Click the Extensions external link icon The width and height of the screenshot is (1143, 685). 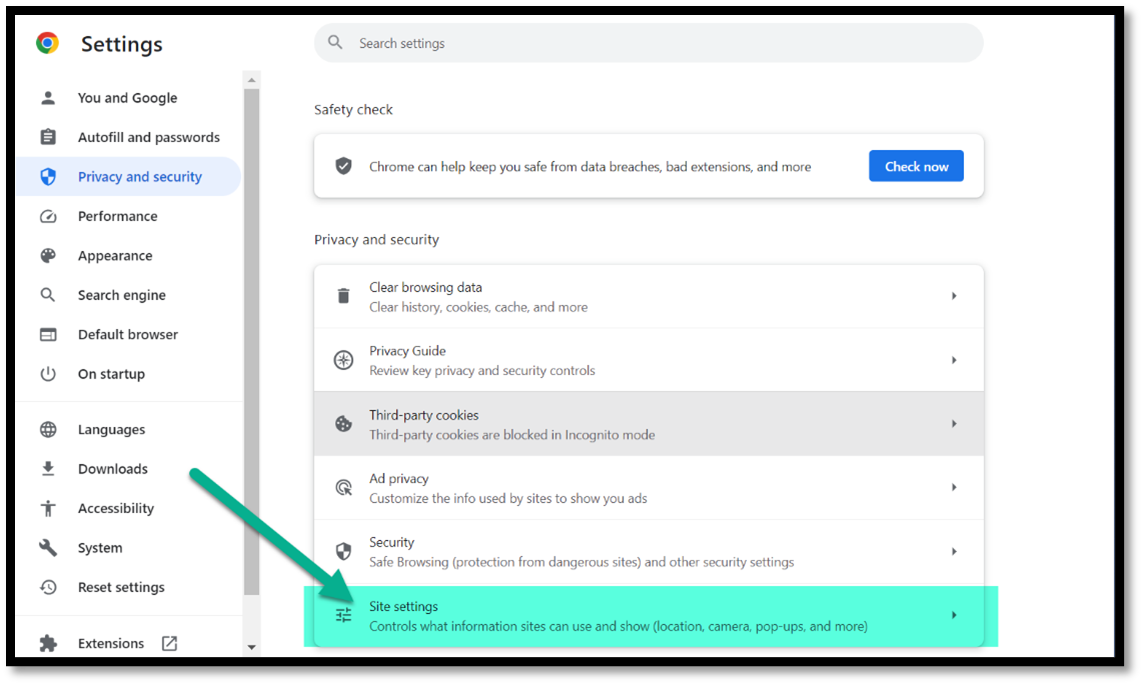pos(169,643)
